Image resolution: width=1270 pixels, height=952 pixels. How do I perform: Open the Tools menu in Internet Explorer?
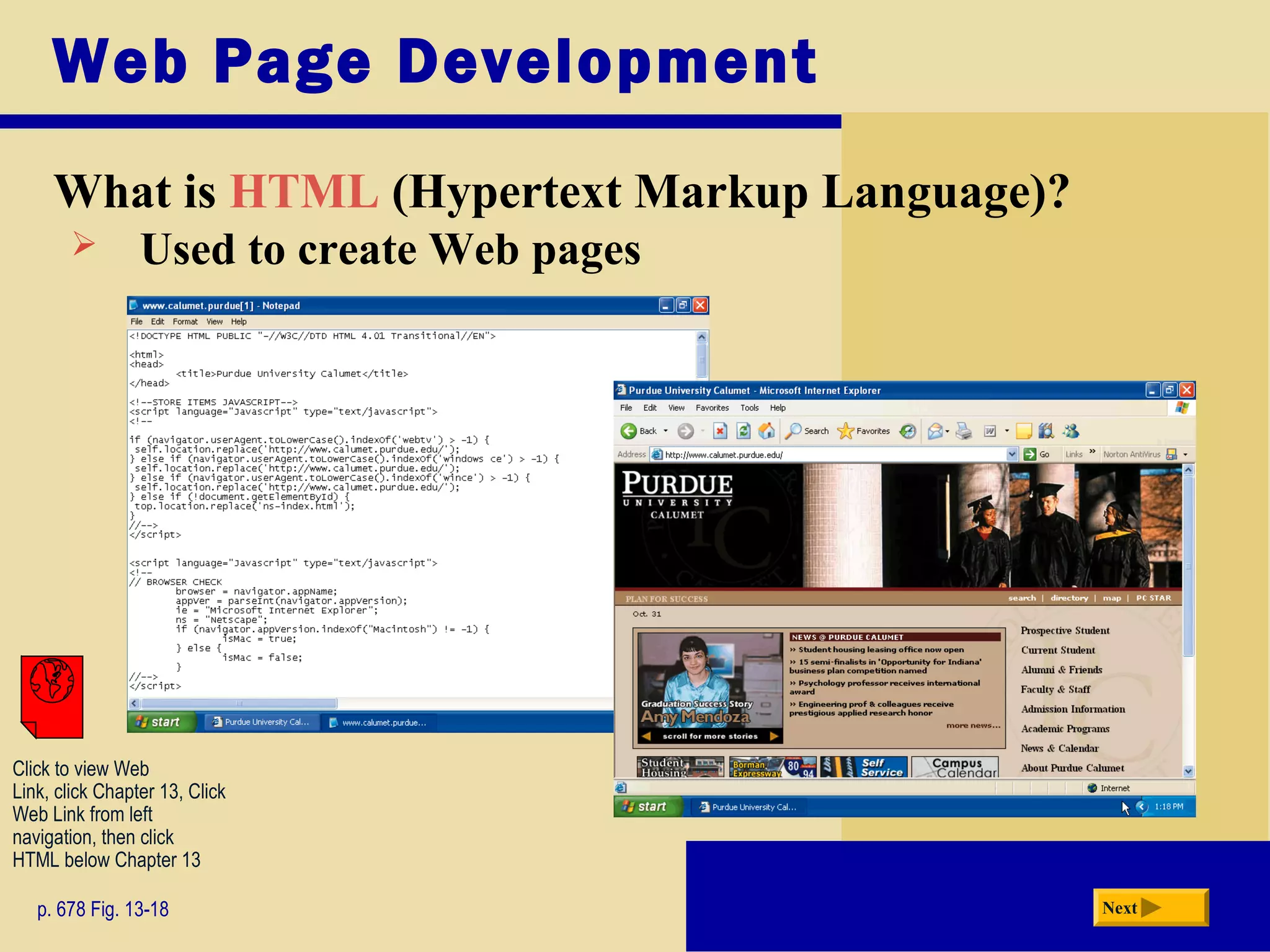pyautogui.click(x=749, y=408)
